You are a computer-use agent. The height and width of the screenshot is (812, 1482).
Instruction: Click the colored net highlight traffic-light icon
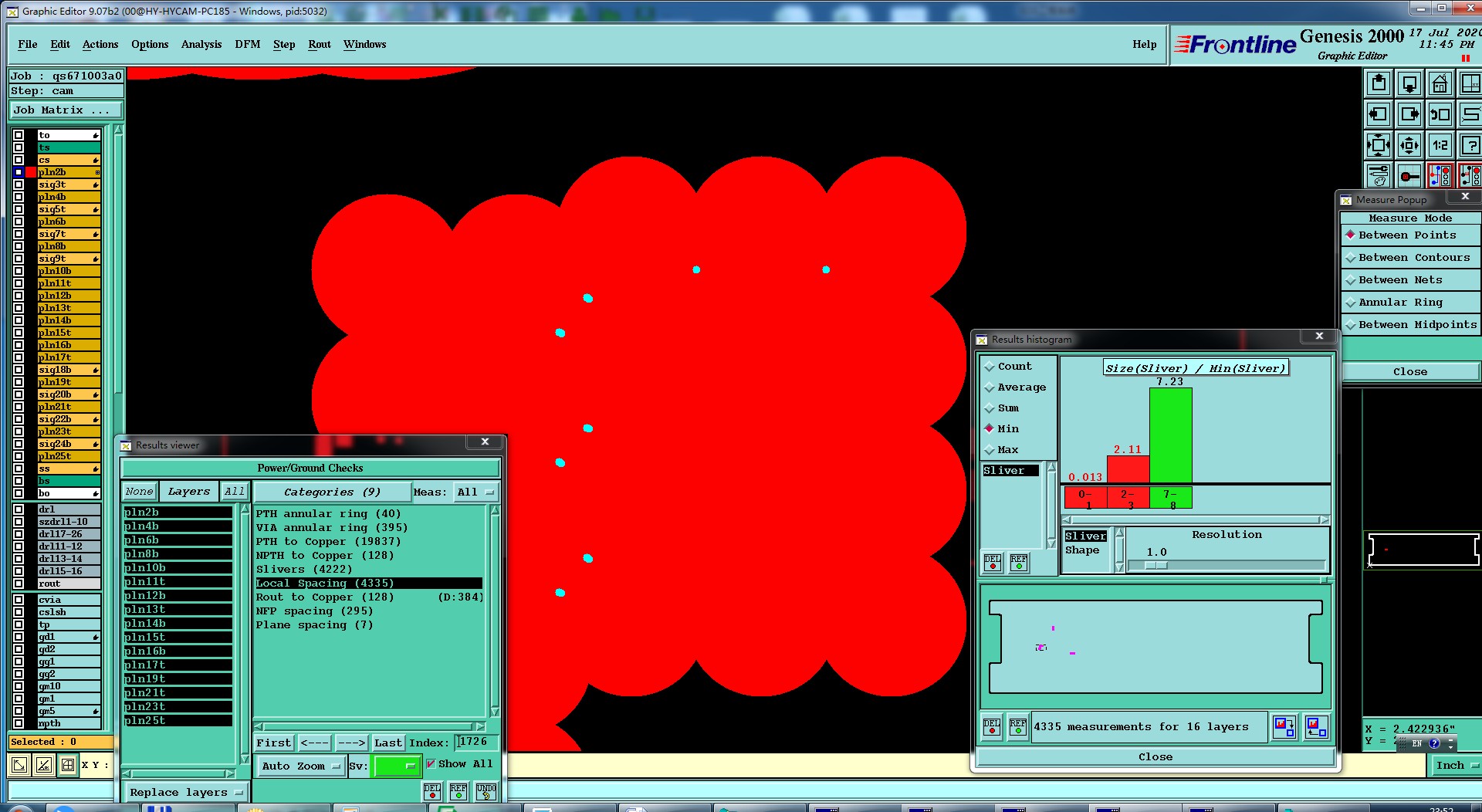tap(1440, 176)
